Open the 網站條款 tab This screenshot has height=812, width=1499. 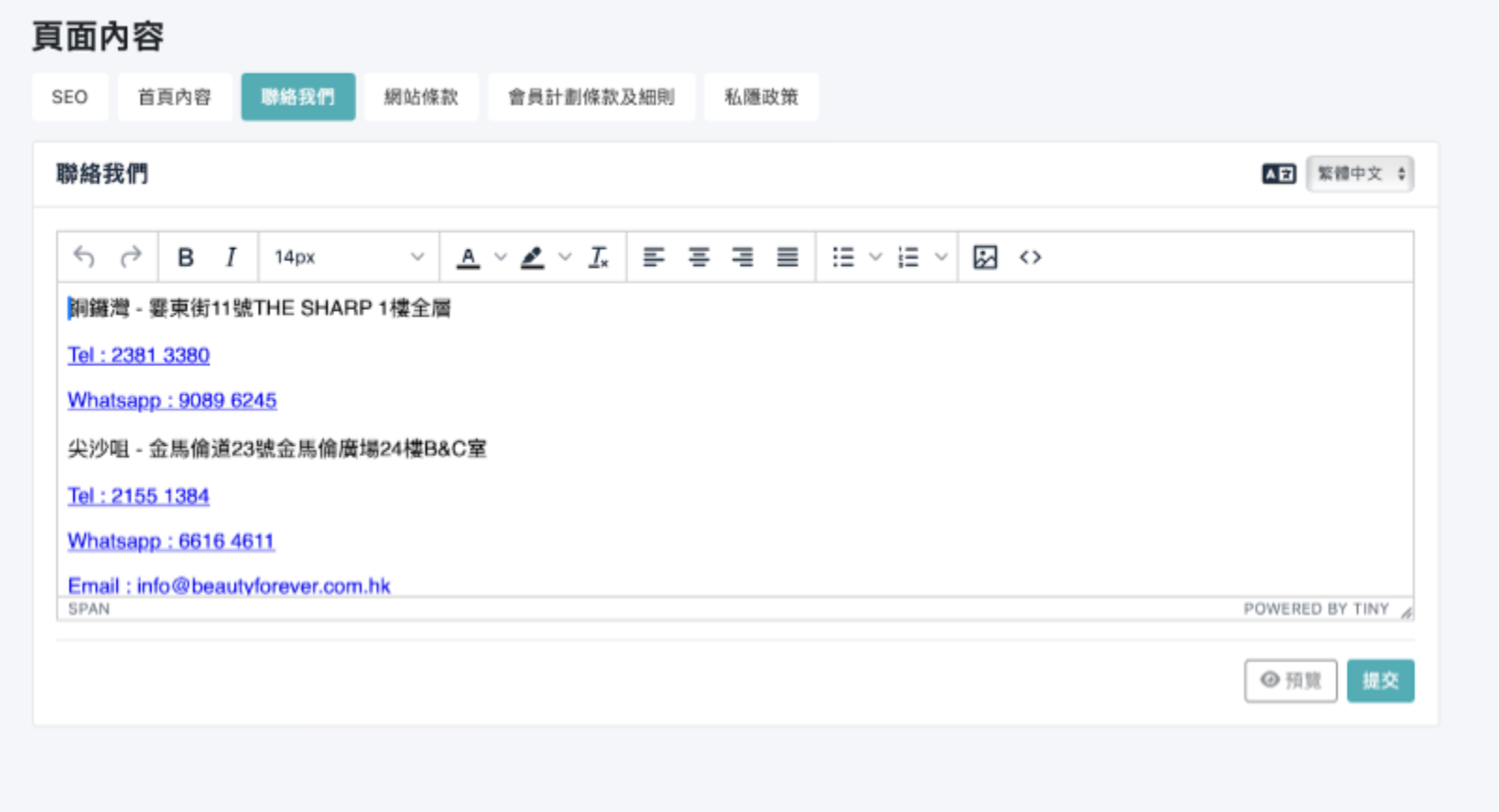[422, 96]
